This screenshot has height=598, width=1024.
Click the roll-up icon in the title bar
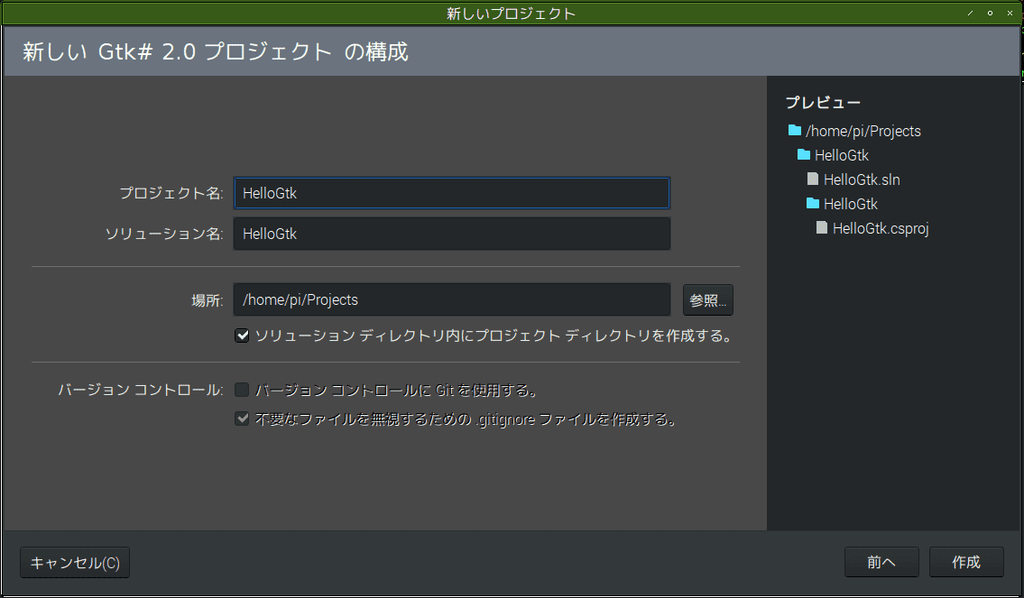click(968, 13)
